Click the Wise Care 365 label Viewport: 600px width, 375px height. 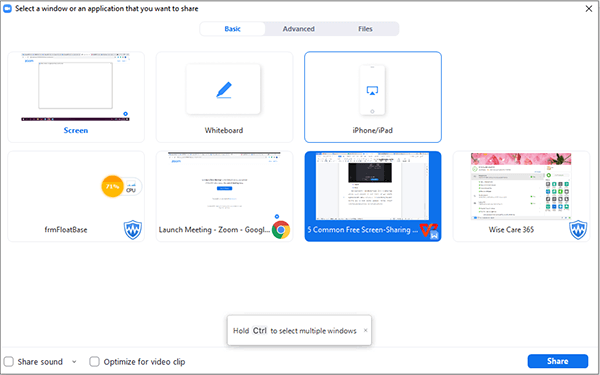coord(511,230)
